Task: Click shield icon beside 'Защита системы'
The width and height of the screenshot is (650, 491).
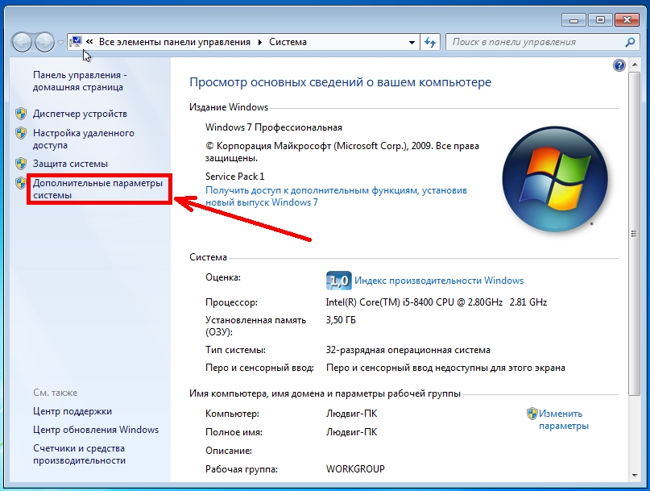Action: (21, 163)
